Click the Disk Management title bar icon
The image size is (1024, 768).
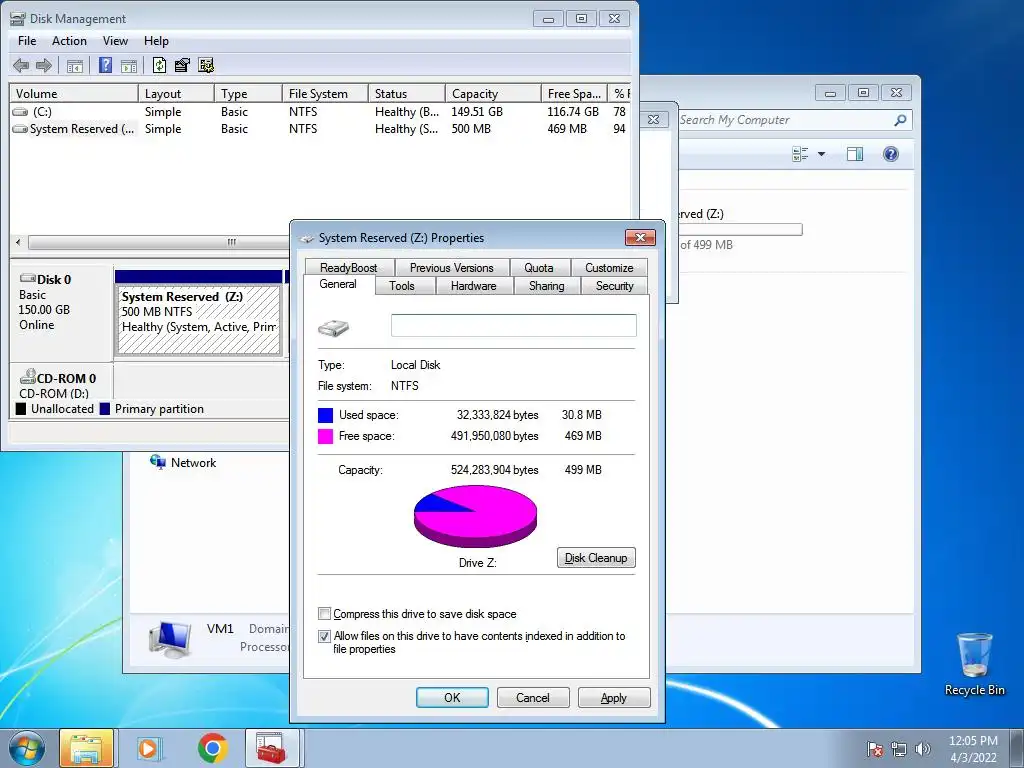point(18,18)
